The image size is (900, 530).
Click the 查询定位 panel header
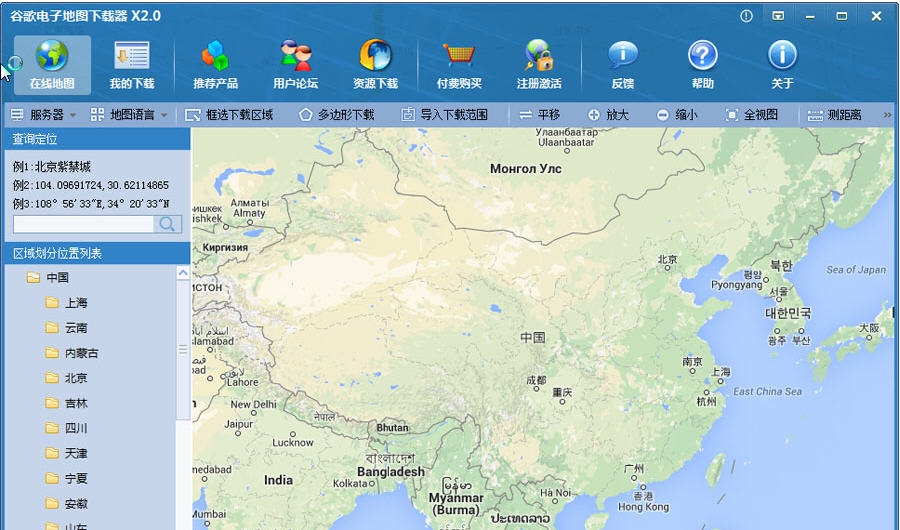(98, 139)
